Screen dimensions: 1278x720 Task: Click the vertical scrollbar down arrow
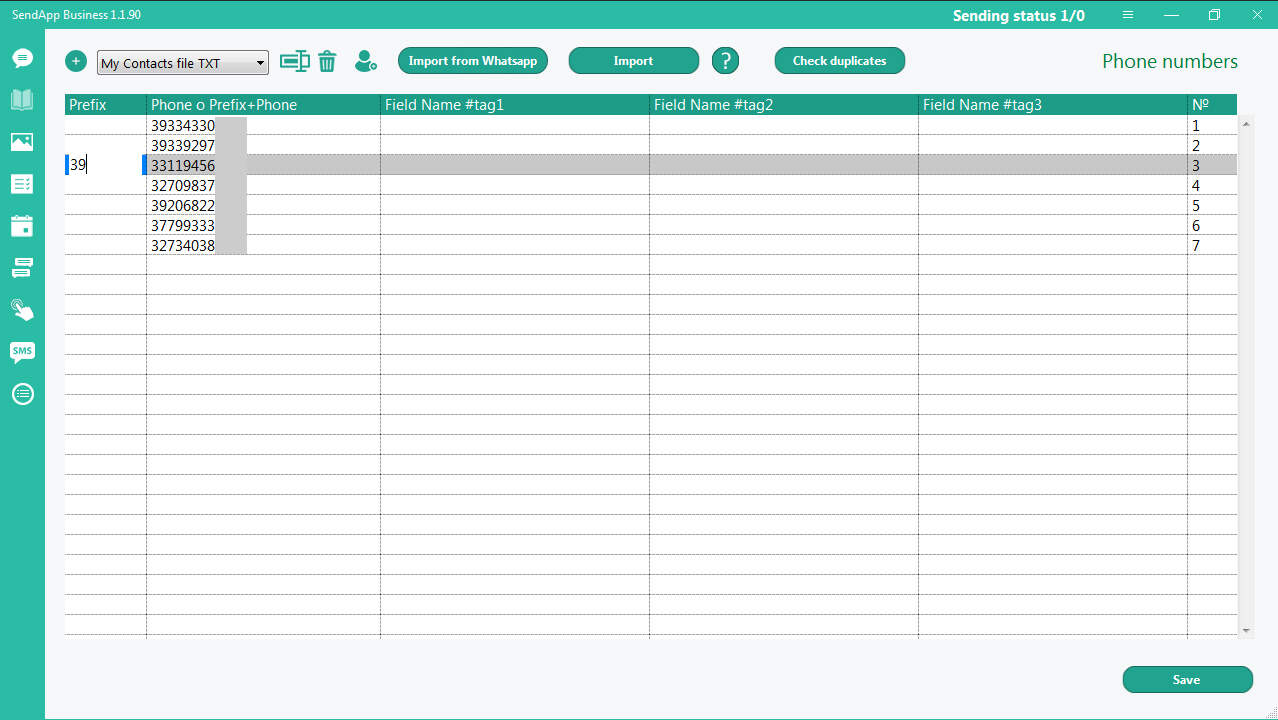pyautogui.click(x=1246, y=630)
